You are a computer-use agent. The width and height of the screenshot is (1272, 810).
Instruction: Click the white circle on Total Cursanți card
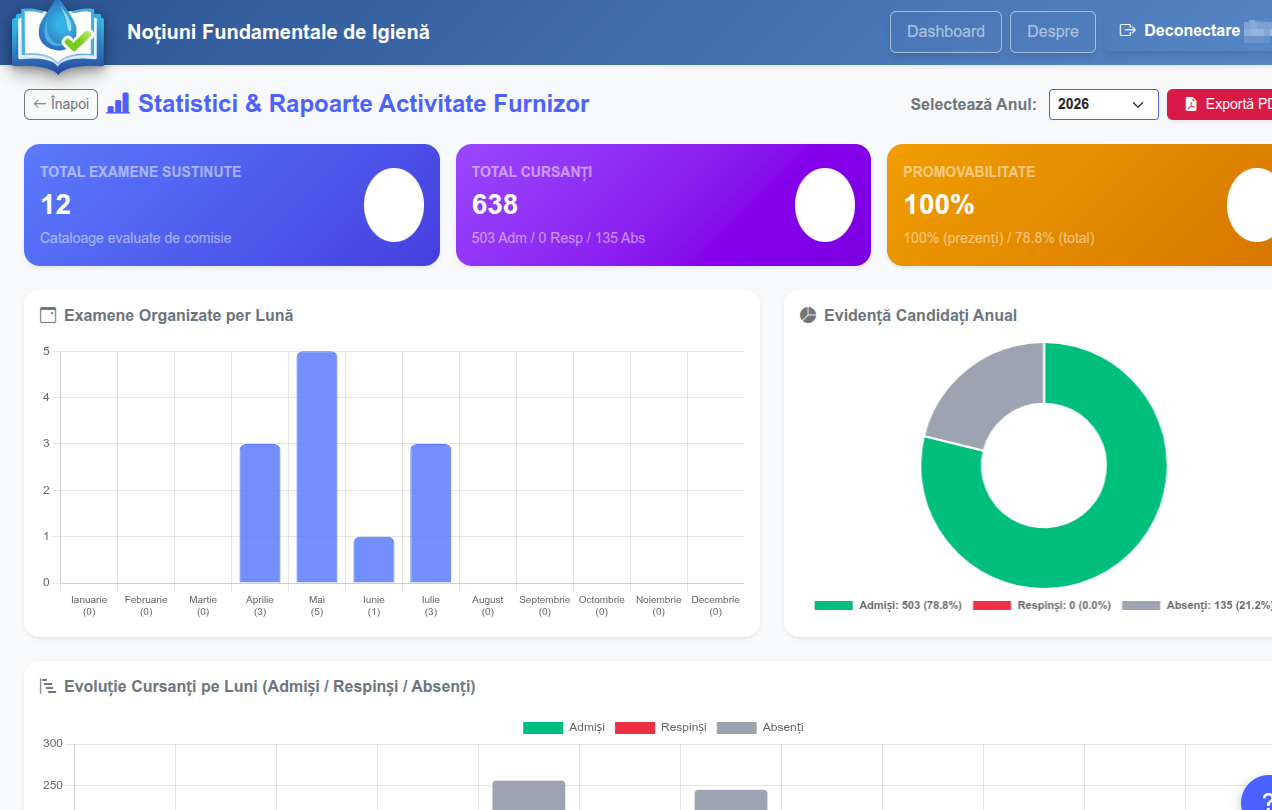(x=825, y=205)
